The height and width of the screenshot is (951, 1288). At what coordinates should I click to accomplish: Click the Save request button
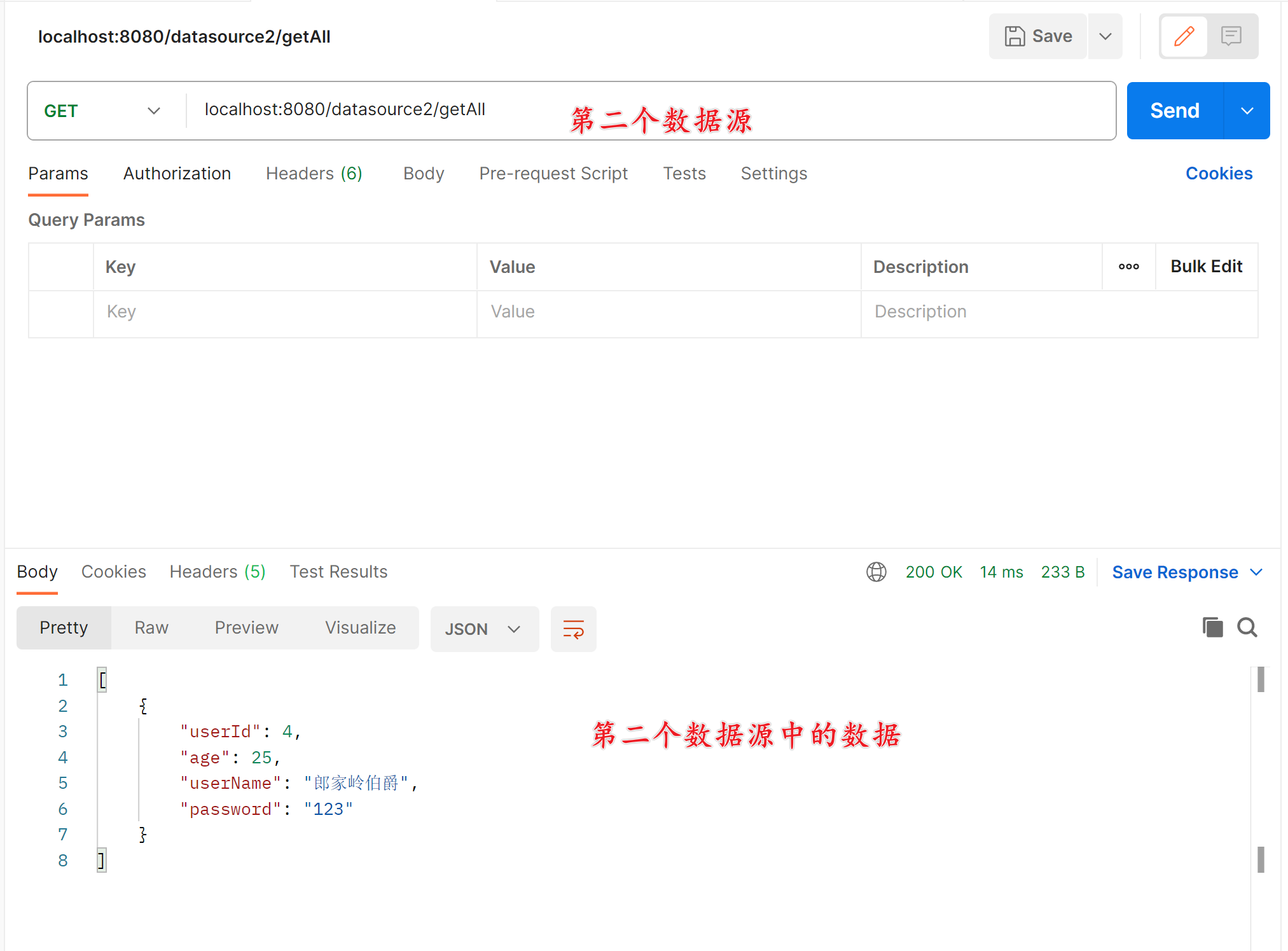(1037, 36)
